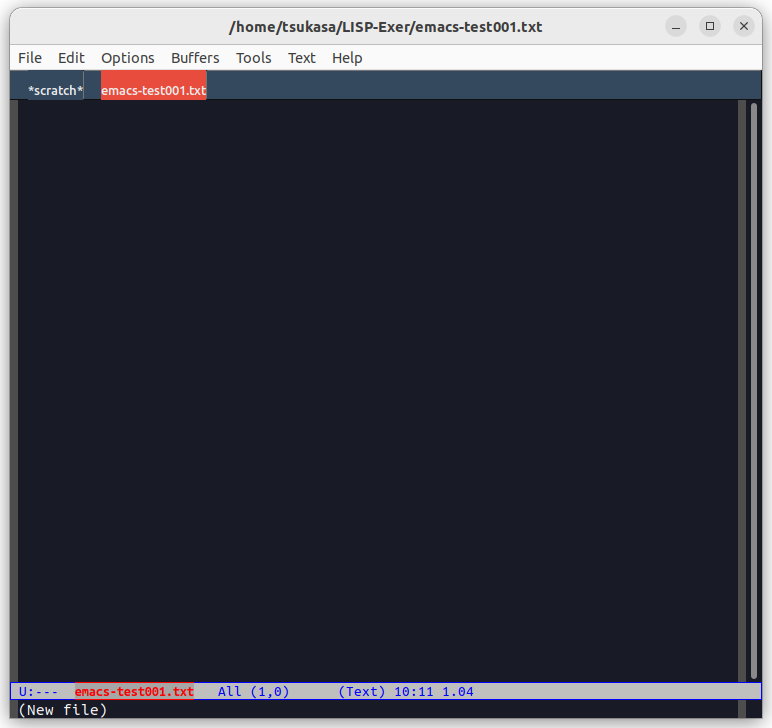Open the File menu

pos(30,58)
